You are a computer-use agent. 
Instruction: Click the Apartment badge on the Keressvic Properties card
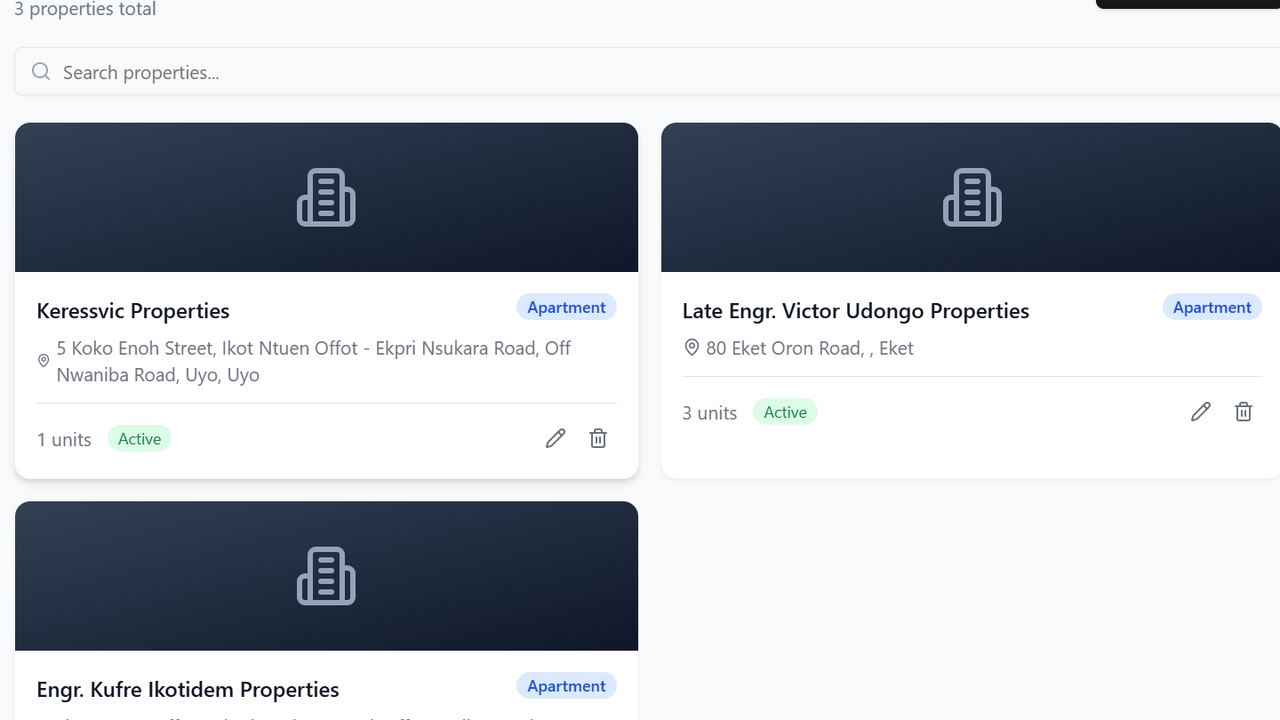pyautogui.click(x=566, y=307)
